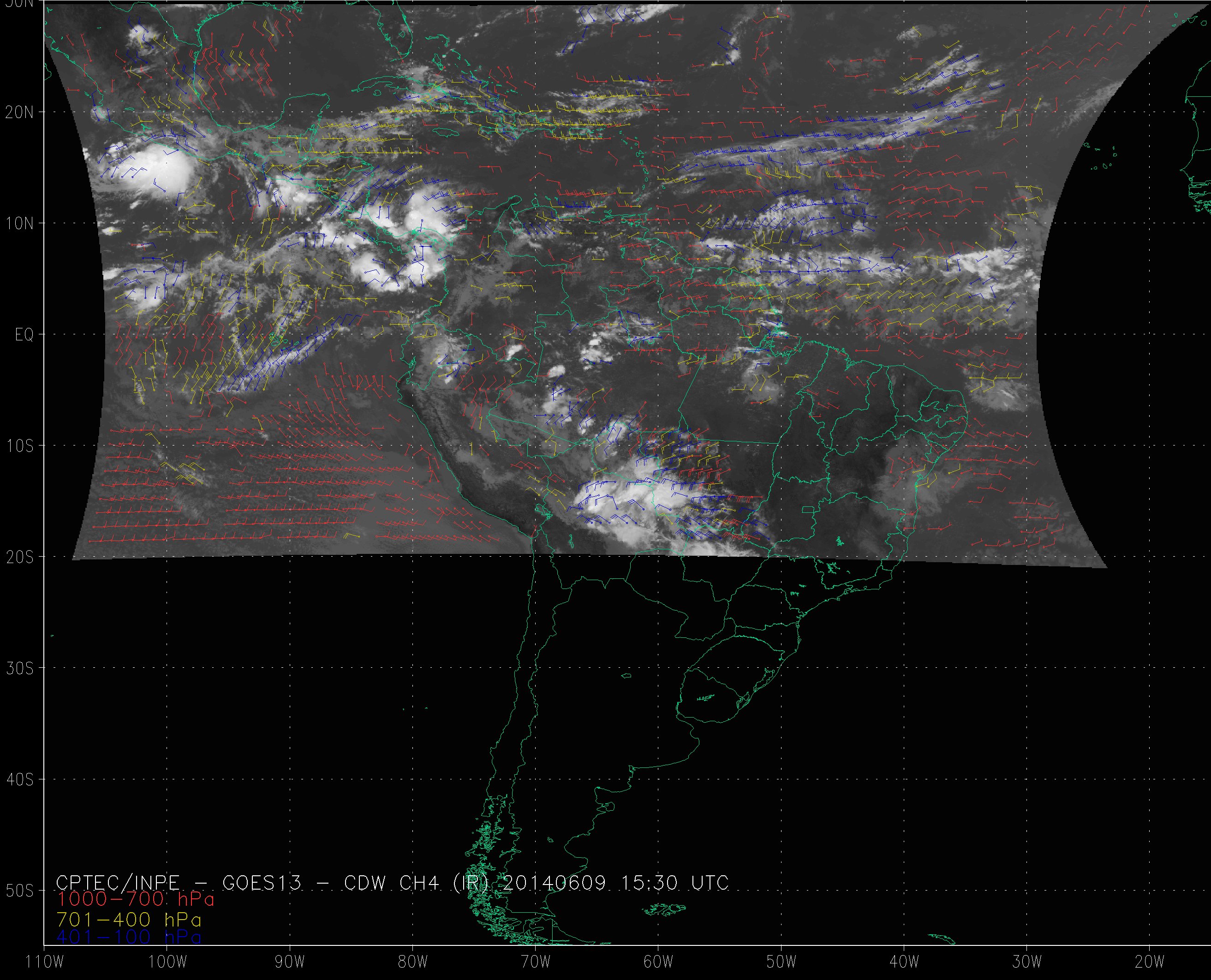The height and width of the screenshot is (980, 1211).
Task: Click the 20W longitude axis label
Action: pos(1150,962)
